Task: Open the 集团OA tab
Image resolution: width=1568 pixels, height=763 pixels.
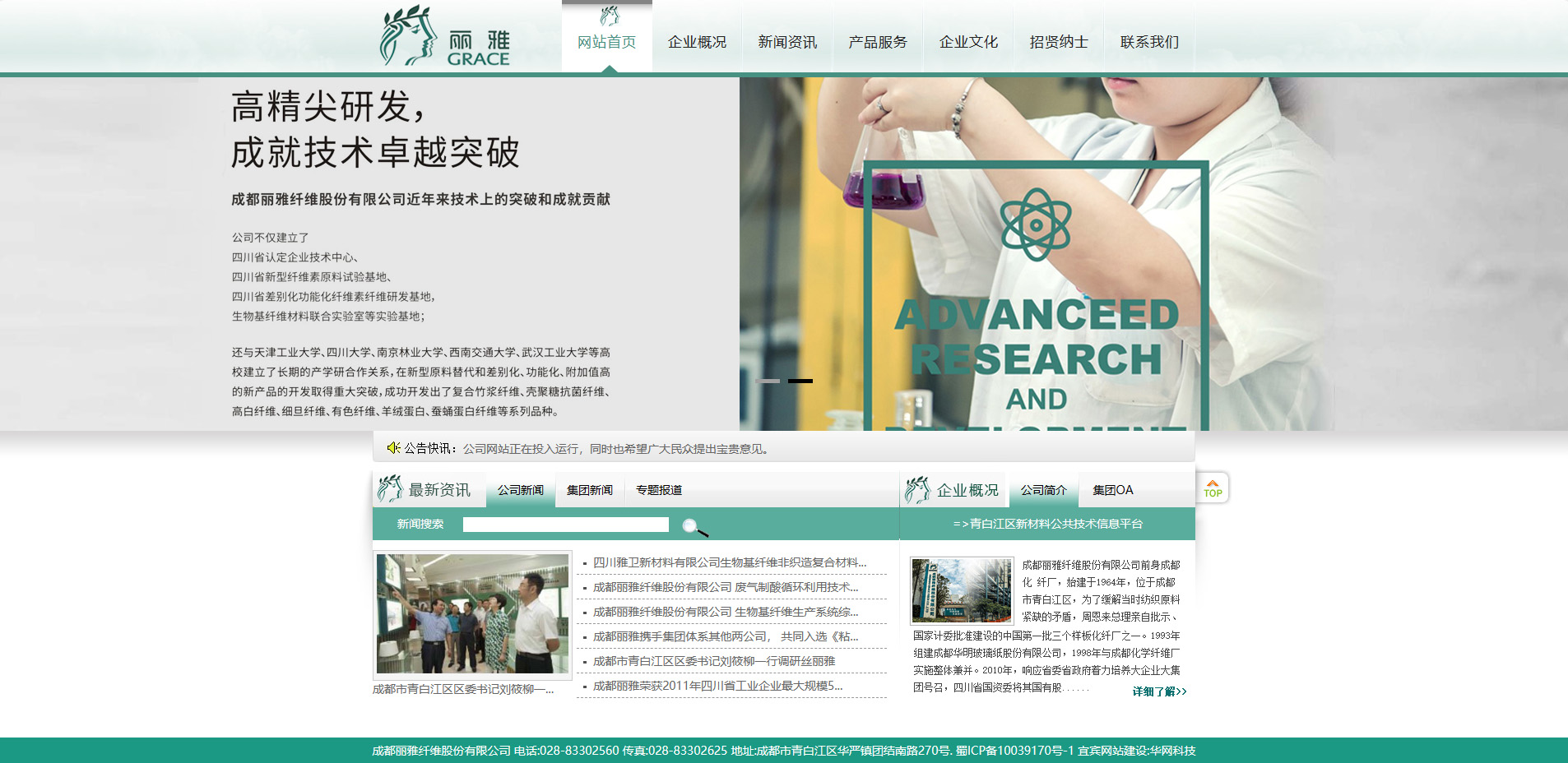Action: [x=1112, y=490]
